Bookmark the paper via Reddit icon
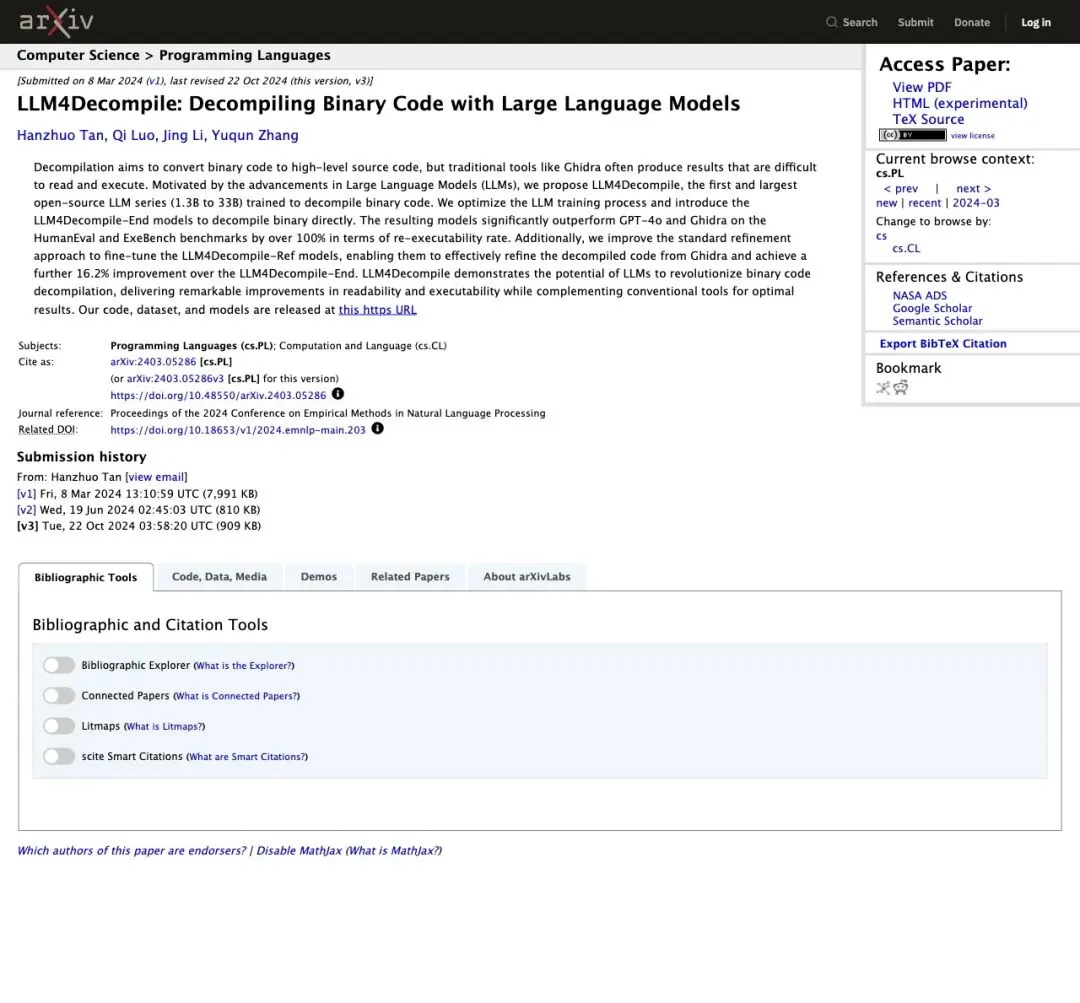Screen dimensions: 1080x1003 tap(901, 388)
